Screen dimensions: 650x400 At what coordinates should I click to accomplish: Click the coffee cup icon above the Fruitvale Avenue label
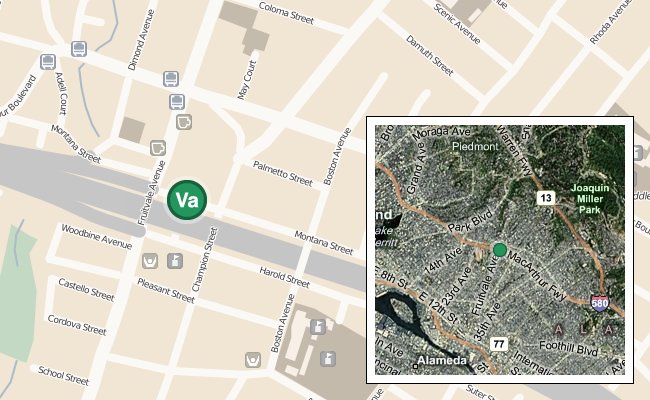(x=158, y=148)
